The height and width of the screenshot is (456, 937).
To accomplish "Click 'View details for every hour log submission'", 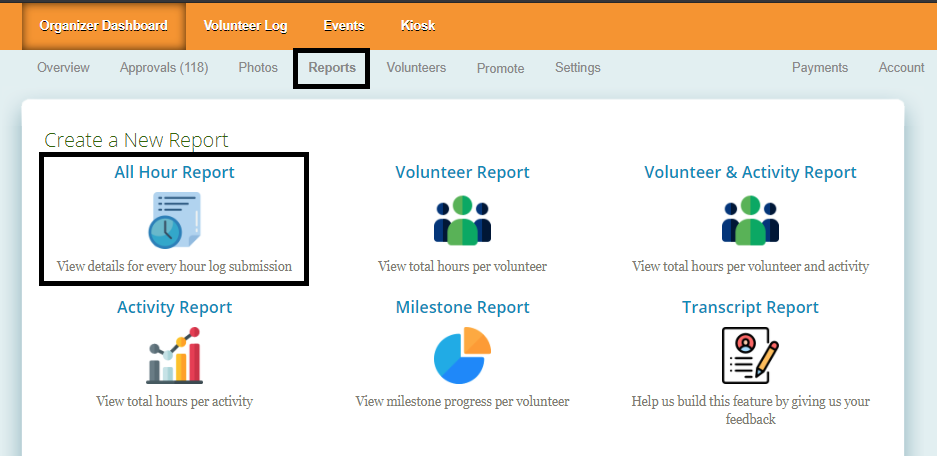I will (174, 266).
